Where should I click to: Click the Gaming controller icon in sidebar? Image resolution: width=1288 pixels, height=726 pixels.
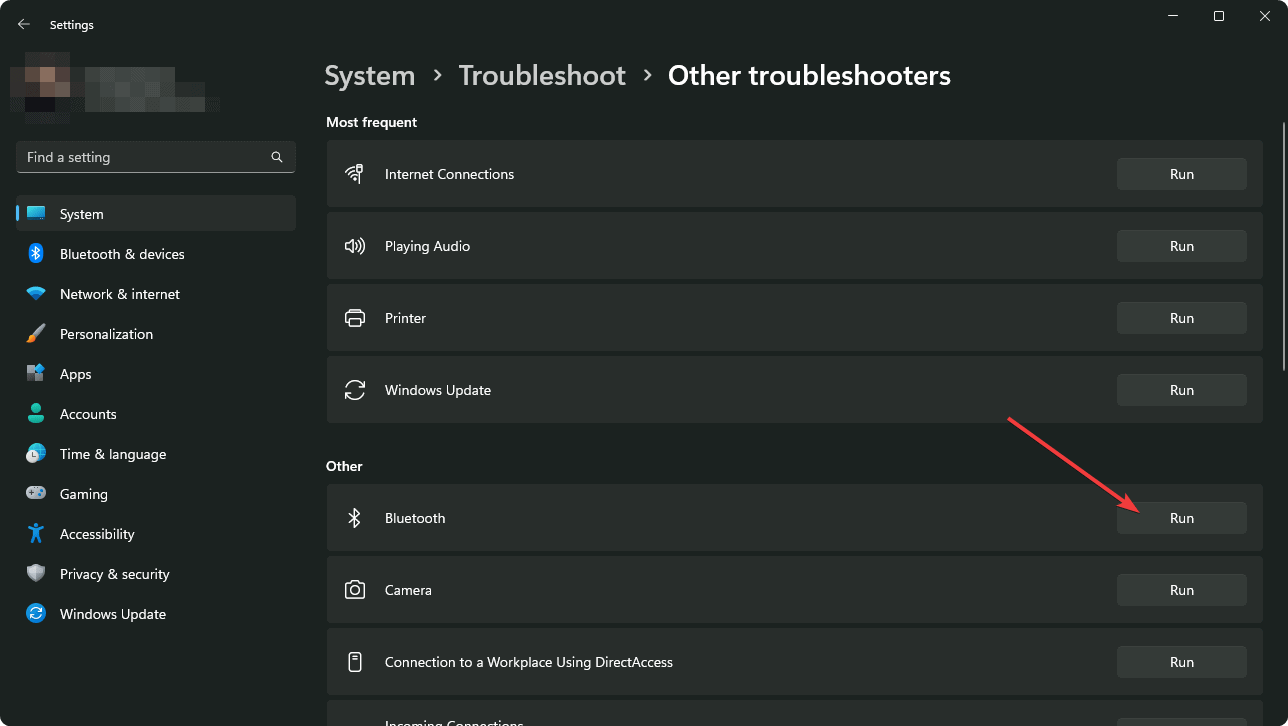(x=36, y=493)
